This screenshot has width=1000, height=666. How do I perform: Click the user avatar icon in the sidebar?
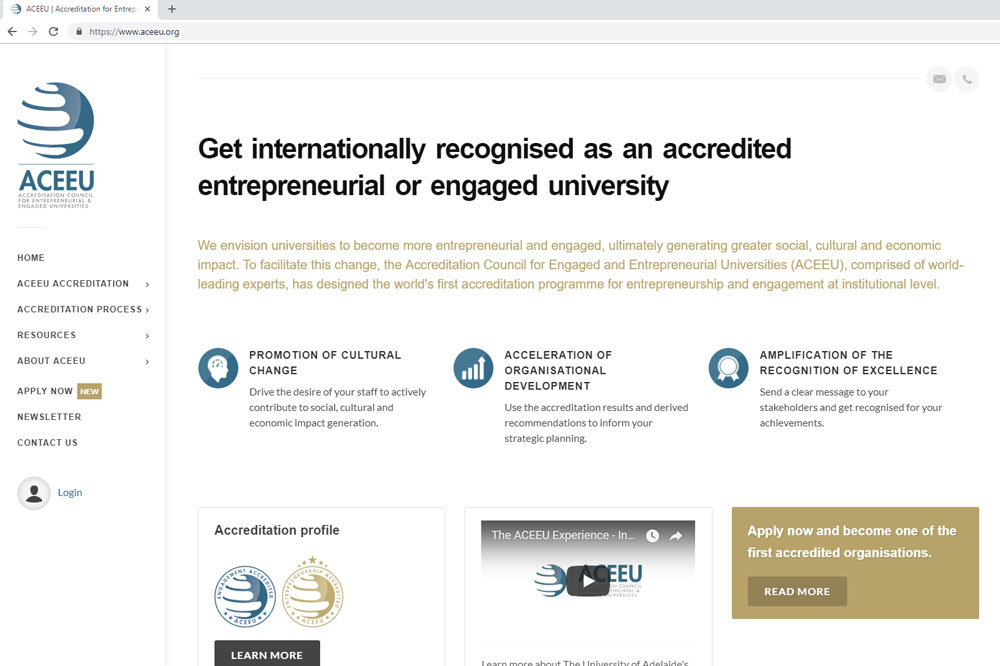click(34, 493)
